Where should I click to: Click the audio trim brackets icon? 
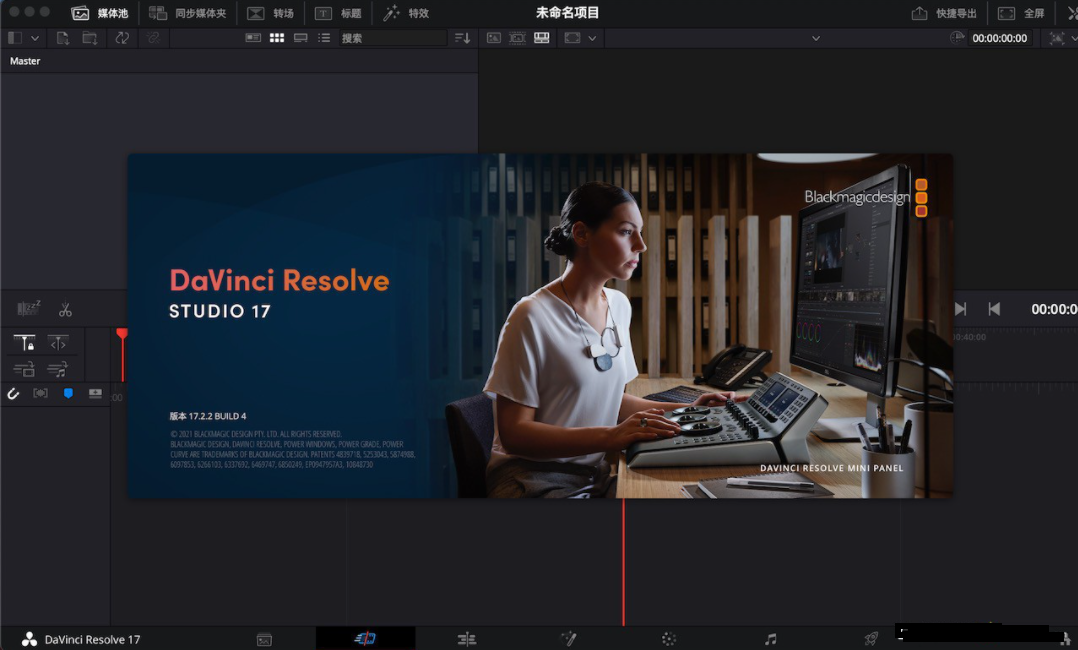(41, 393)
